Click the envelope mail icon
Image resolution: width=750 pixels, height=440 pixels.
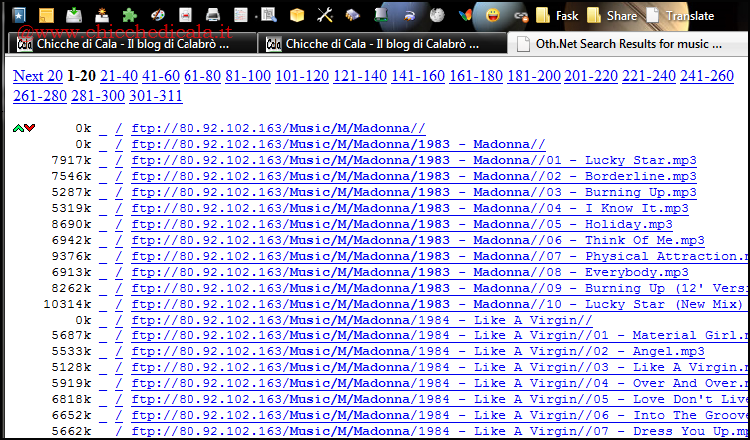point(186,15)
